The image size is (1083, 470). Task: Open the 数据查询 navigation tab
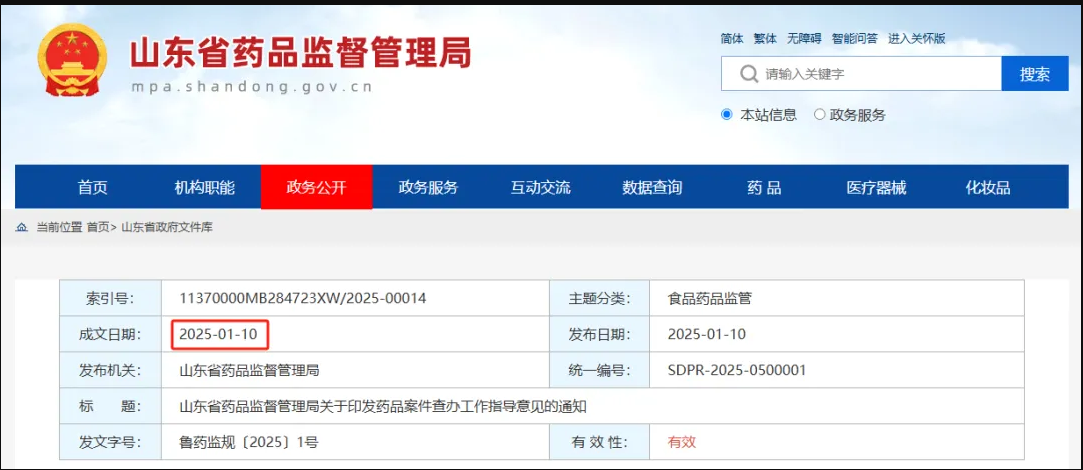pos(652,187)
